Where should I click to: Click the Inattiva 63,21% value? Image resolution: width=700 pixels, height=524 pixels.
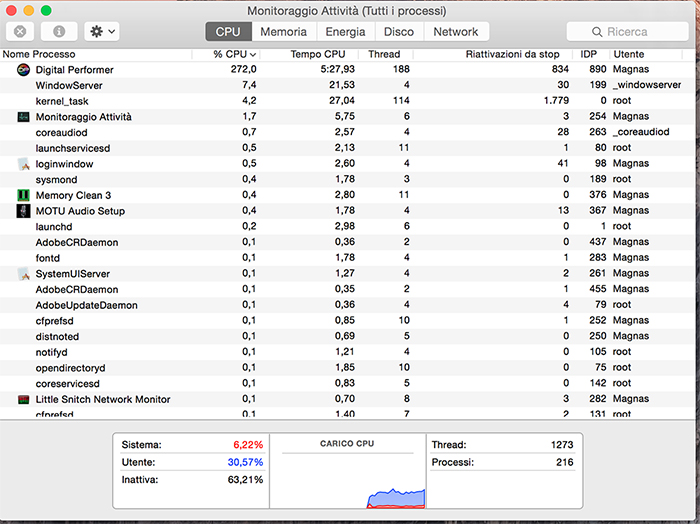(x=245, y=480)
